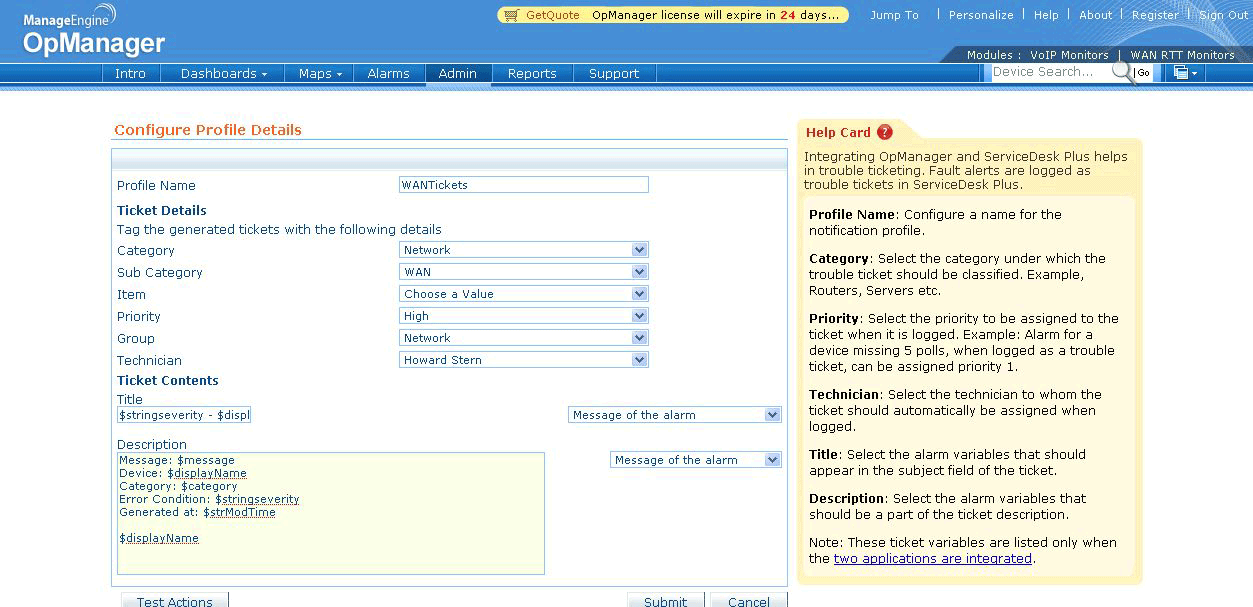Open the Support tab
The width and height of the screenshot is (1253, 607).
click(614, 73)
